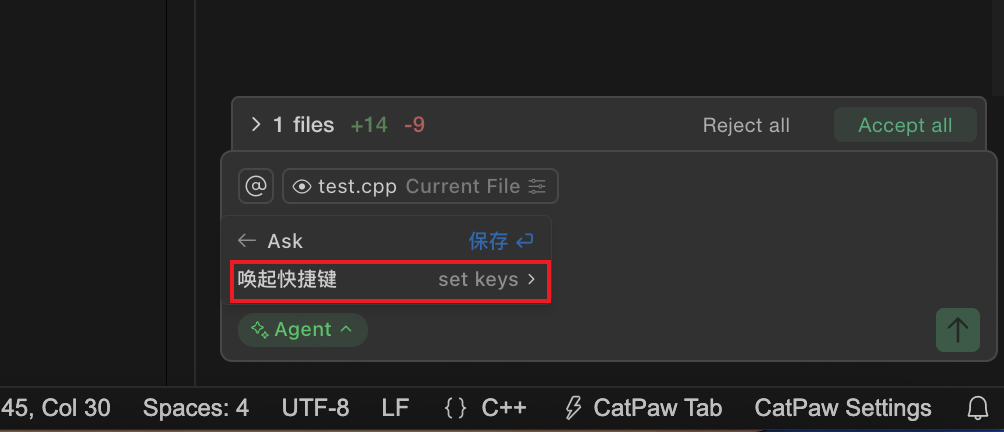Open the Spaces: 4 indentation setting
This screenshot has width=1004, height=432.
coord(196,408)
